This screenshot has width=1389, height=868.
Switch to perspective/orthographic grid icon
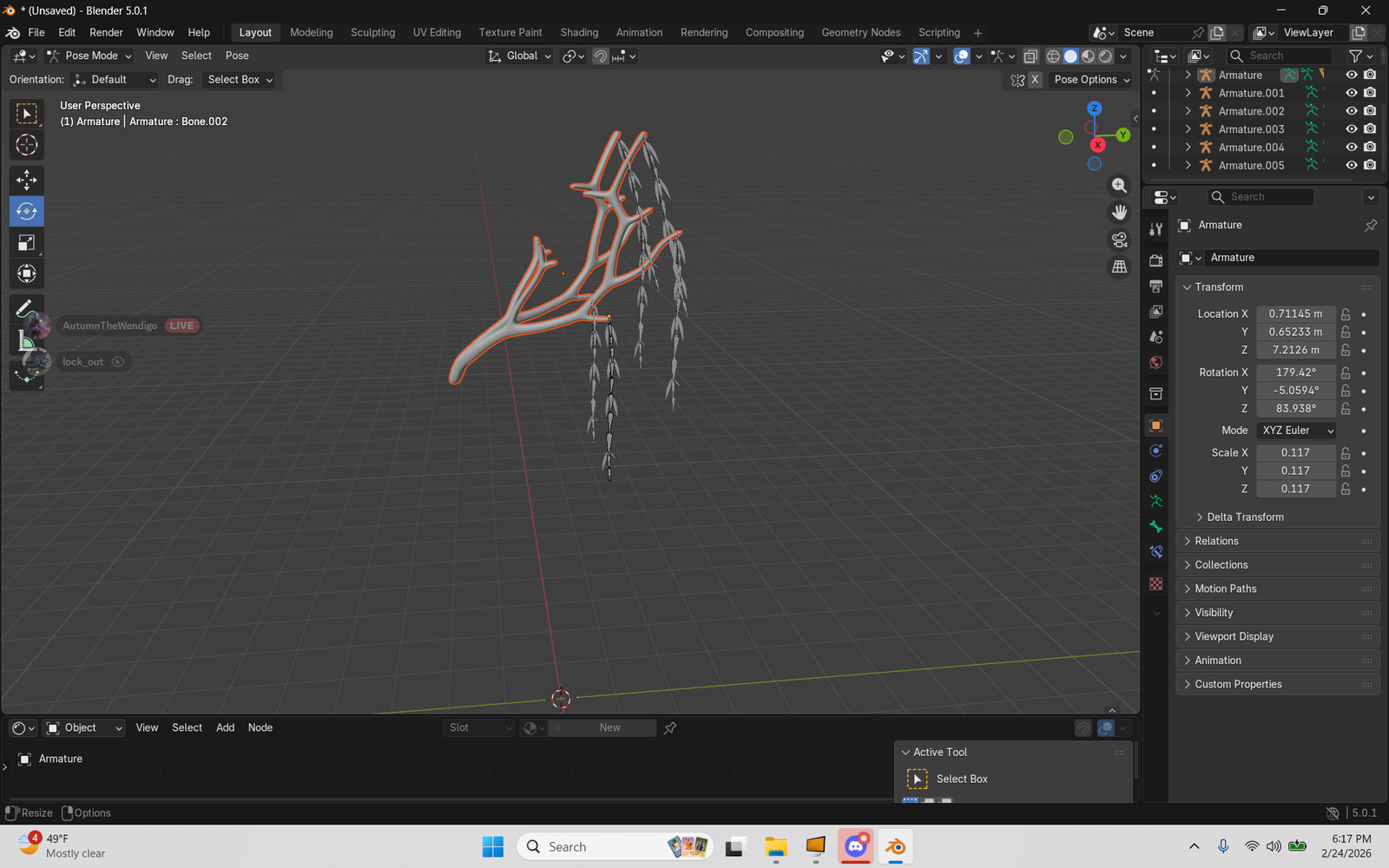1119,266
